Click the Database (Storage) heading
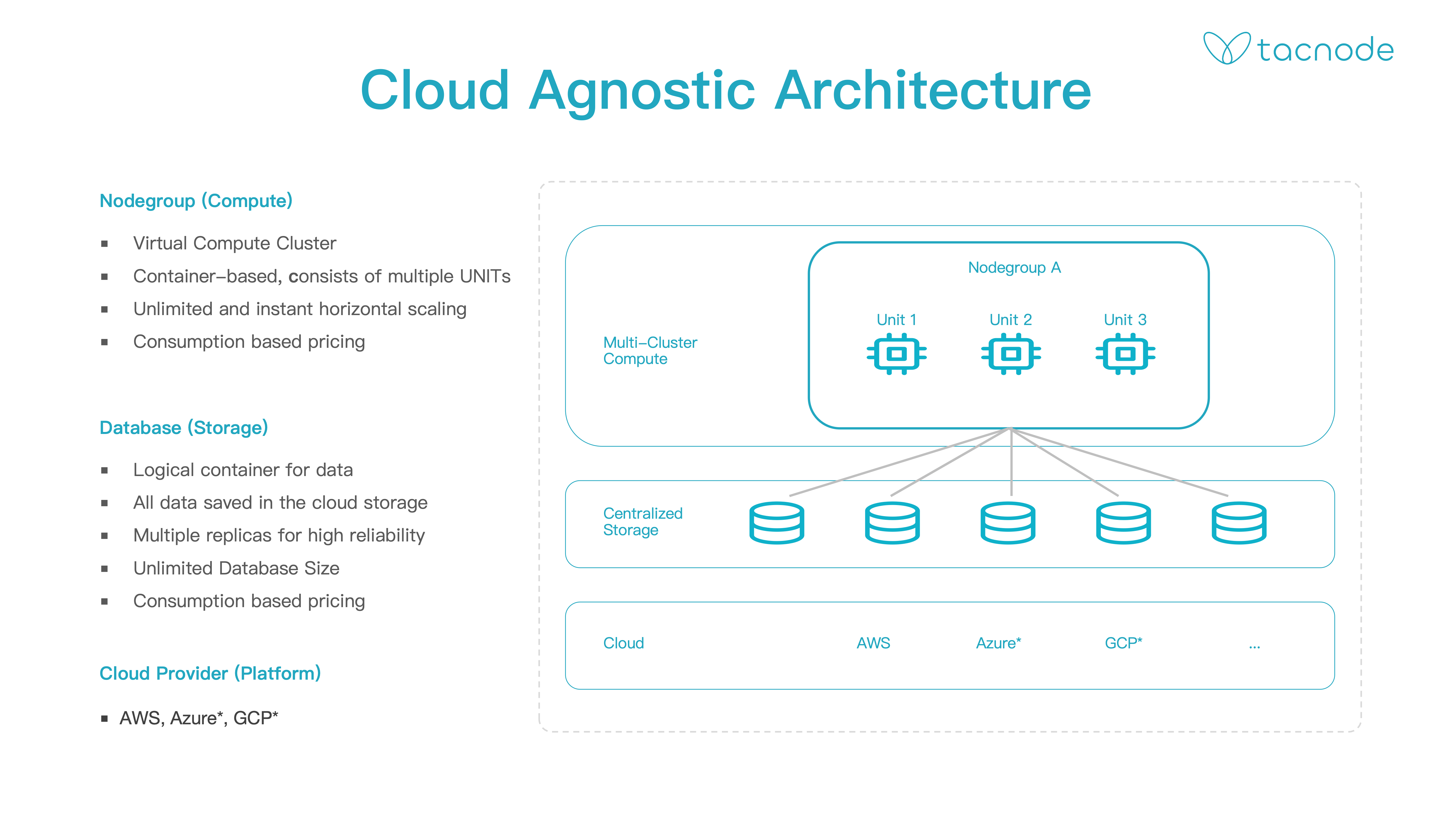 [184, 428]
